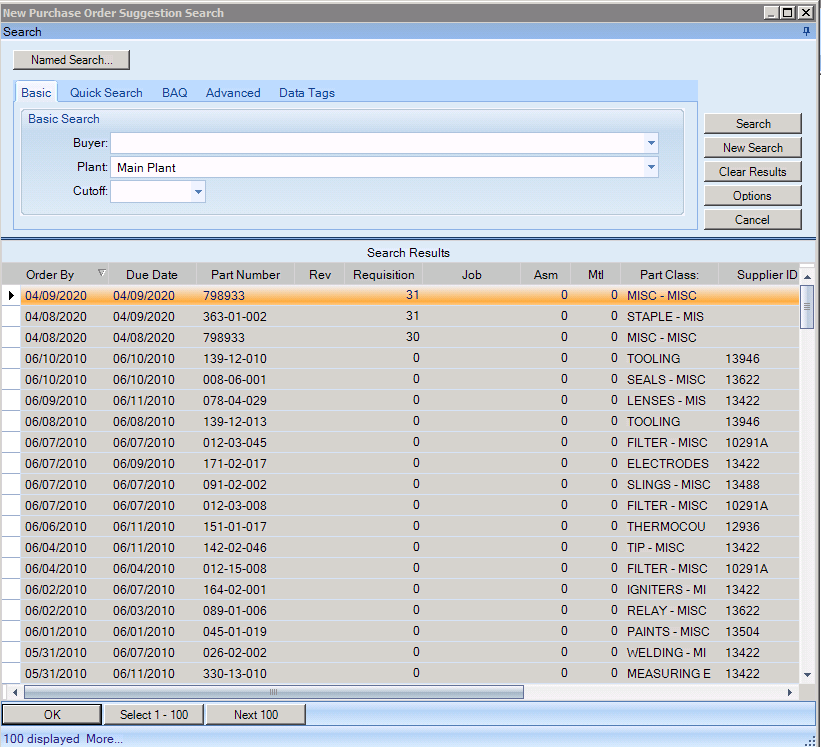
Task: Open the Plant dropdown arrow
Action: coord(651,167)
